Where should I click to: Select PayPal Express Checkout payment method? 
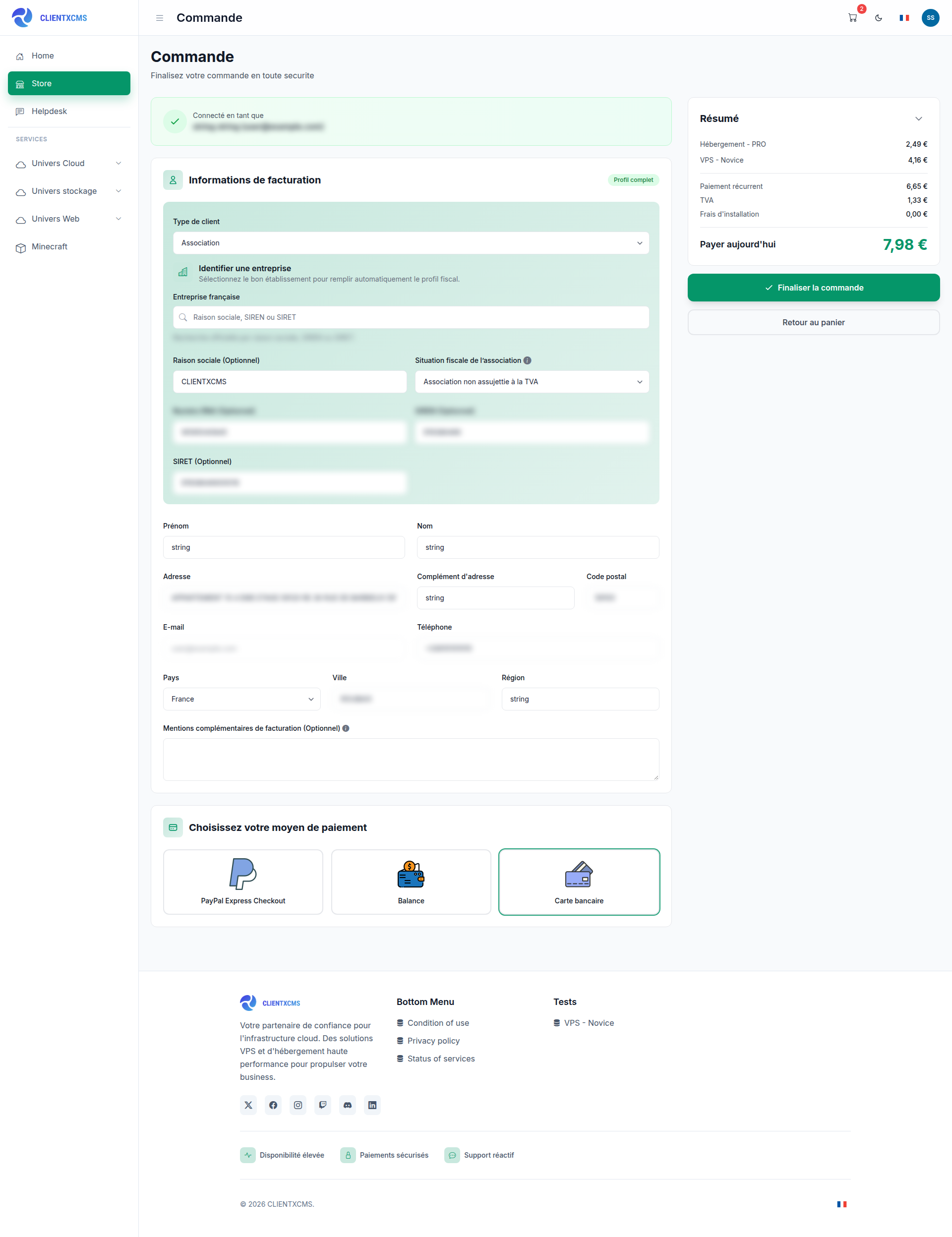[243, 882]
